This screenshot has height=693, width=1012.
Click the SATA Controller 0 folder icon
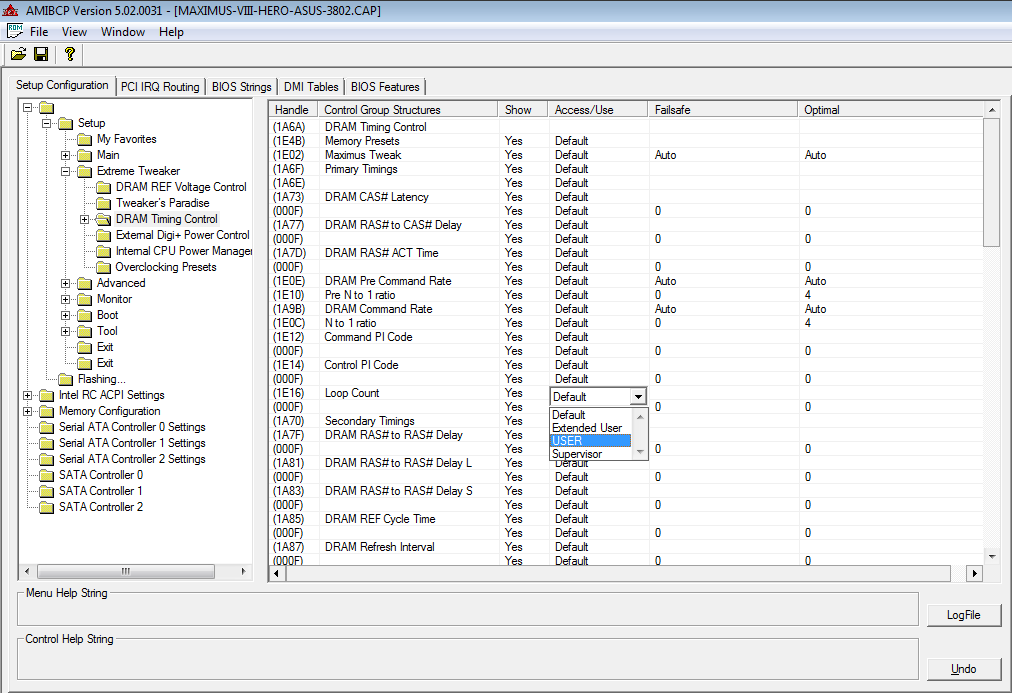(46, 475)
